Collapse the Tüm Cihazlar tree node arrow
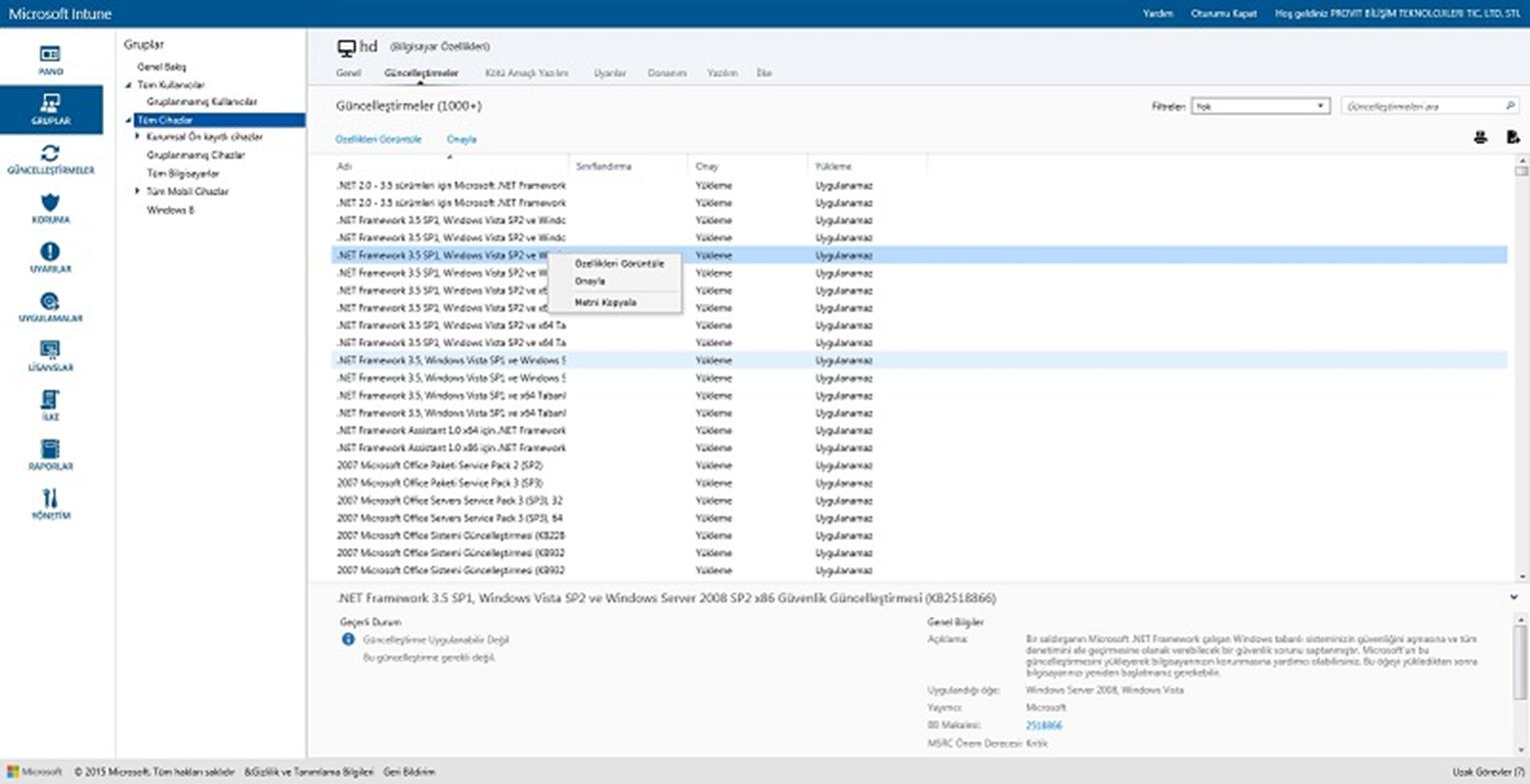Screen dimensions: 1530x784 [129, 120]
